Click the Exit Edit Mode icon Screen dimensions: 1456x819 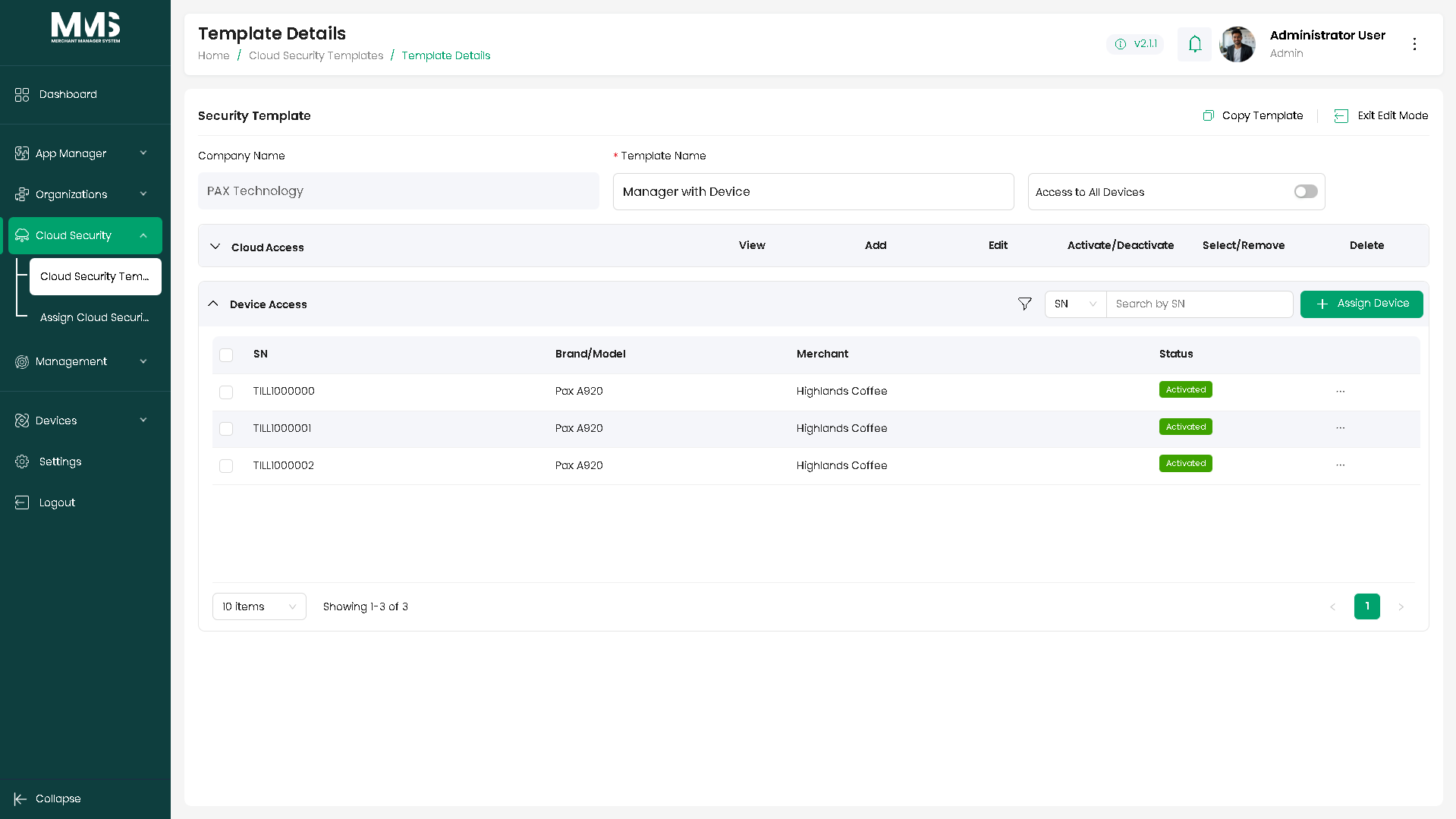point(1341,115)
